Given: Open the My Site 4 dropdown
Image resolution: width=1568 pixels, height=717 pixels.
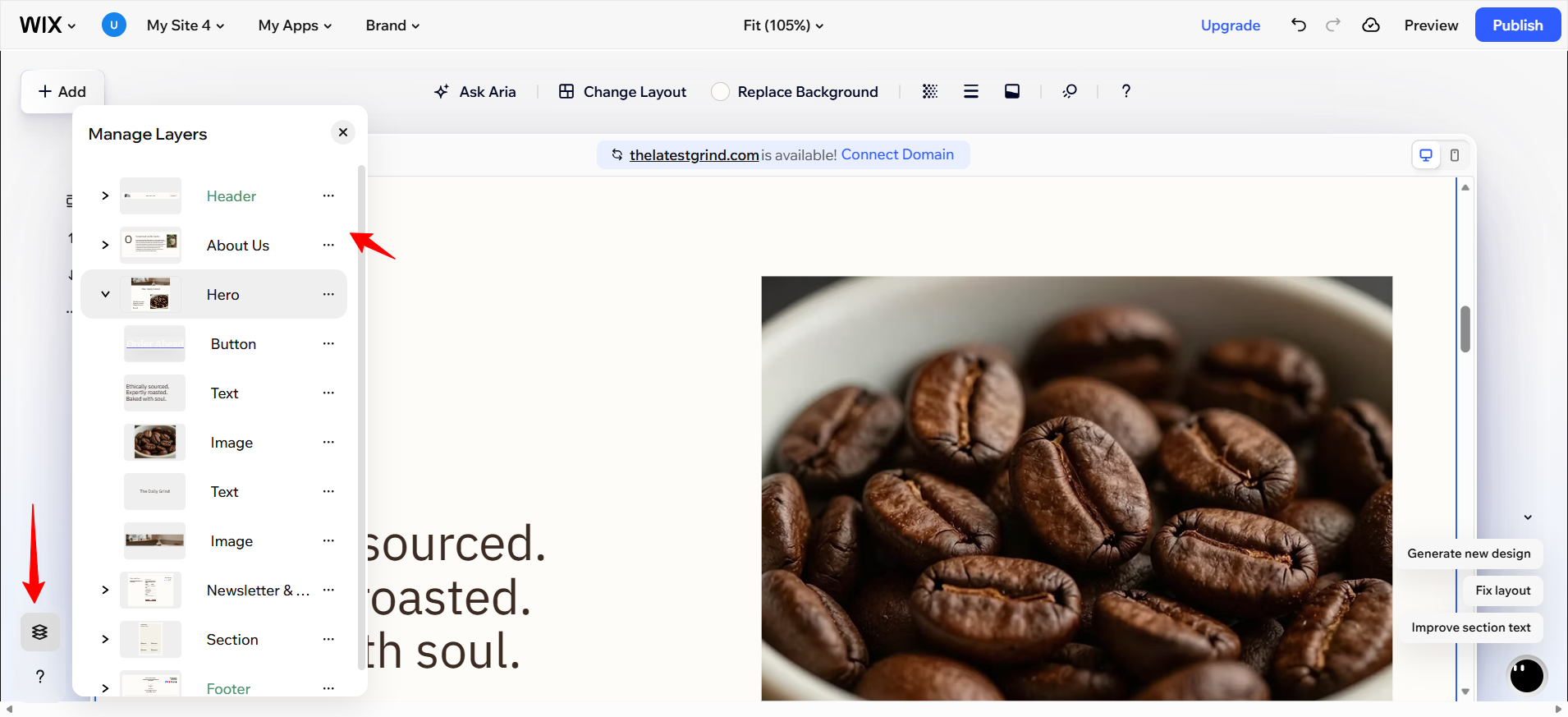Looking at the screenshot, I should point(186,25).
